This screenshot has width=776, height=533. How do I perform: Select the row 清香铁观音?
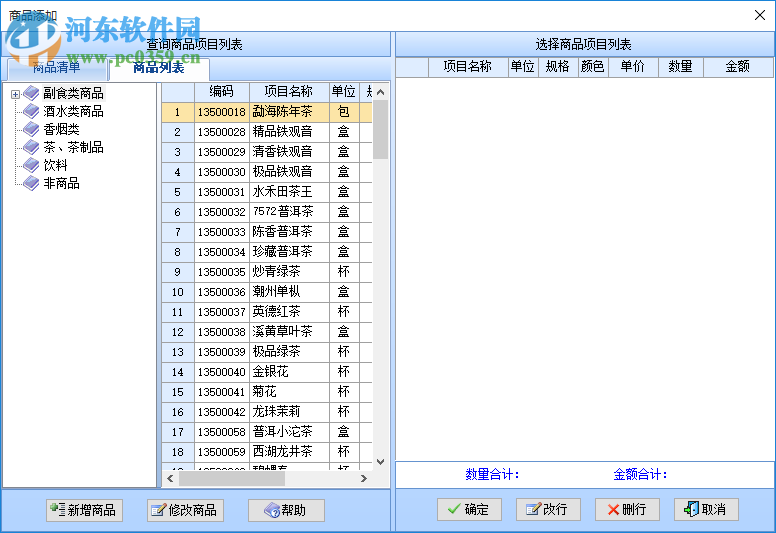pyautogui.click(x=267, y=152)
